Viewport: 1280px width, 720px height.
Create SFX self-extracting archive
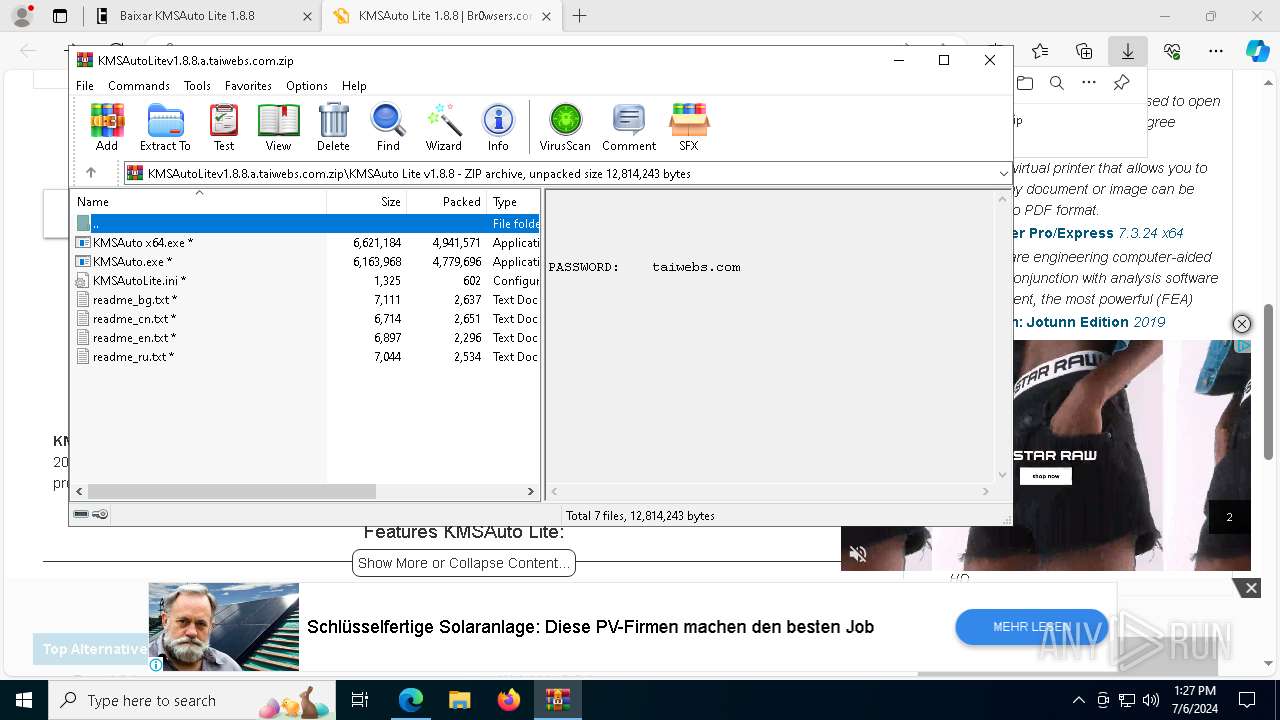688,127
